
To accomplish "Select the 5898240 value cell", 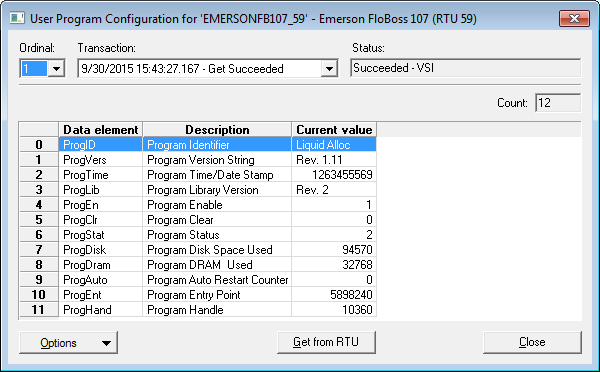I will 334,295.
